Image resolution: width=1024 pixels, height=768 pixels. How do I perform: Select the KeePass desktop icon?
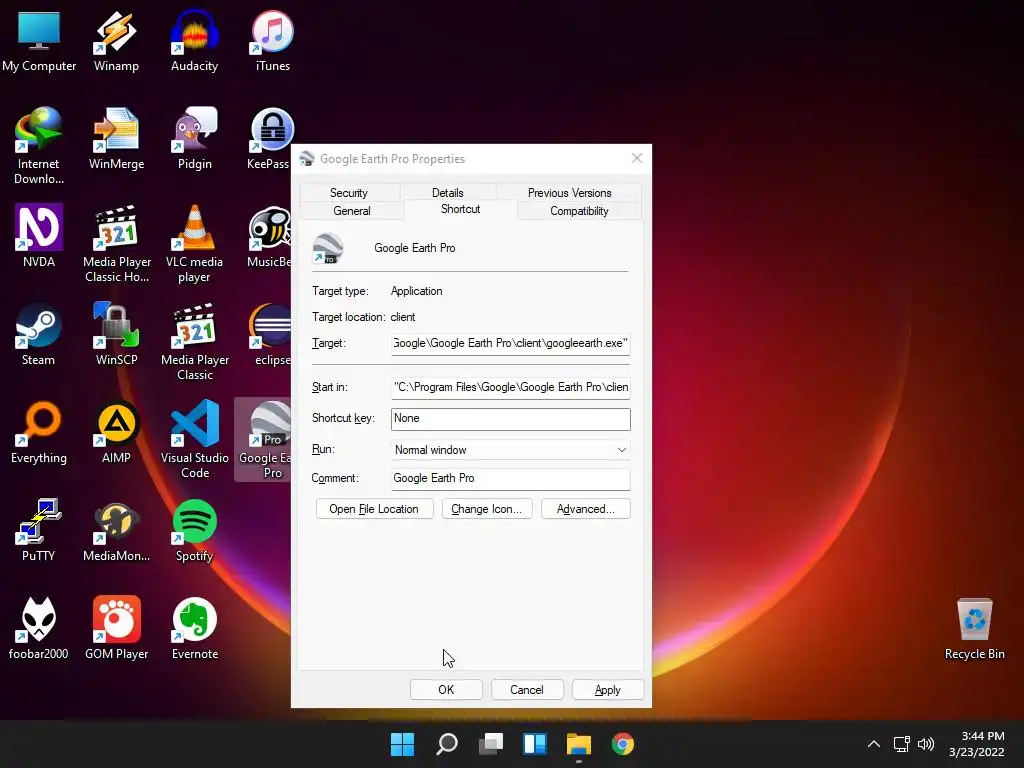point(269,138)
